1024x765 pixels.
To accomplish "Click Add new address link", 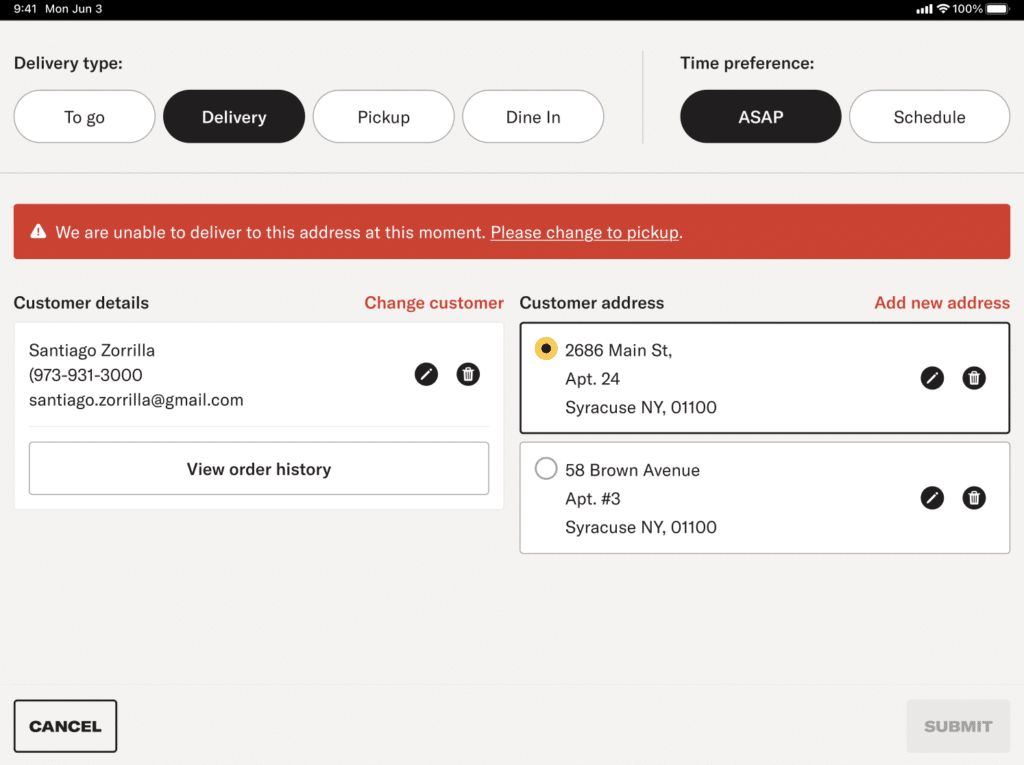I will (942, 303).
